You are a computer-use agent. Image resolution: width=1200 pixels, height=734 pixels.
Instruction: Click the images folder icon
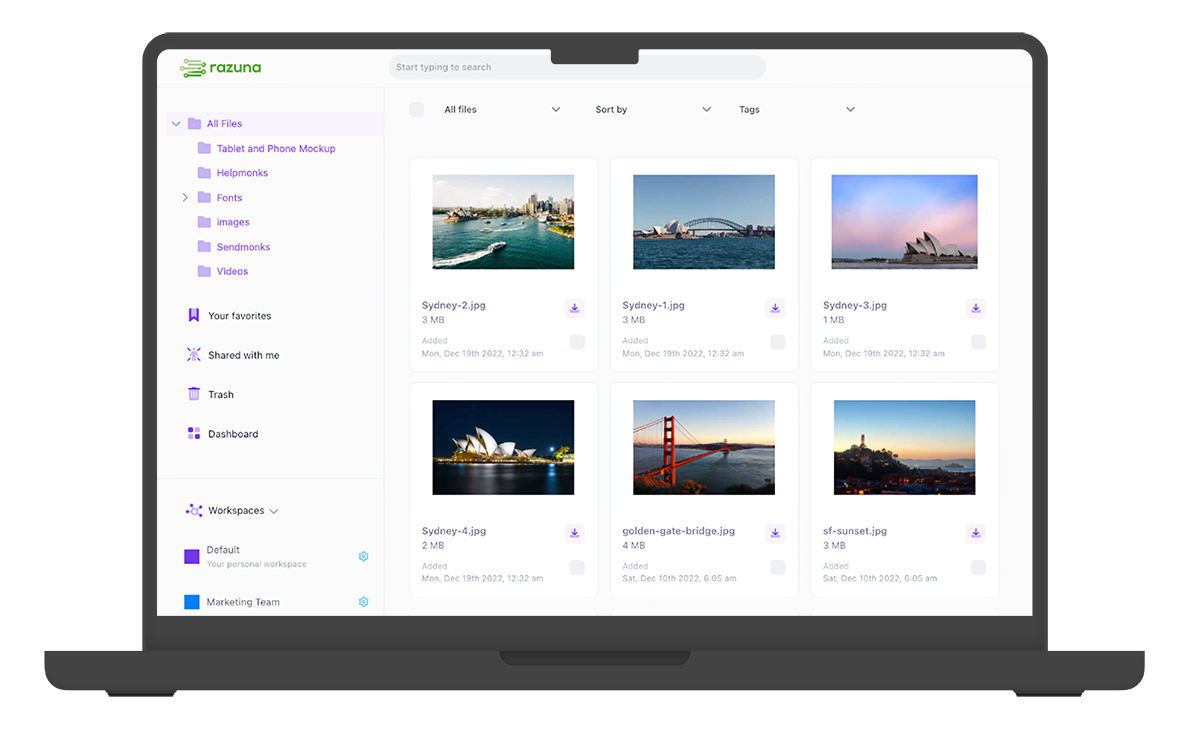[x=204, y=222]
